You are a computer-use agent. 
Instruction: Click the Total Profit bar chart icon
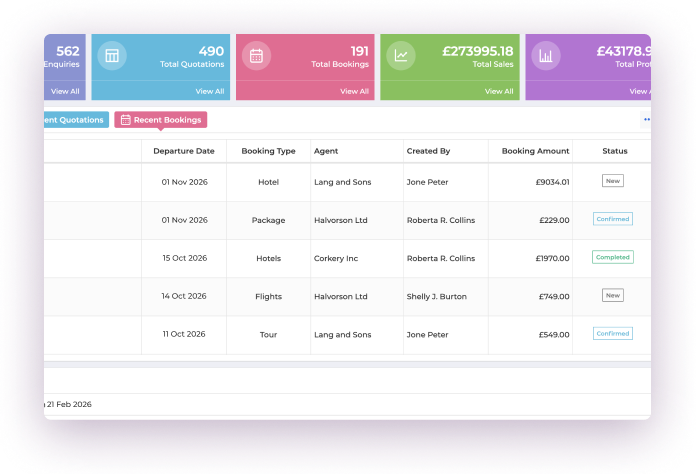pyautogui.click(x=546, y=55)
